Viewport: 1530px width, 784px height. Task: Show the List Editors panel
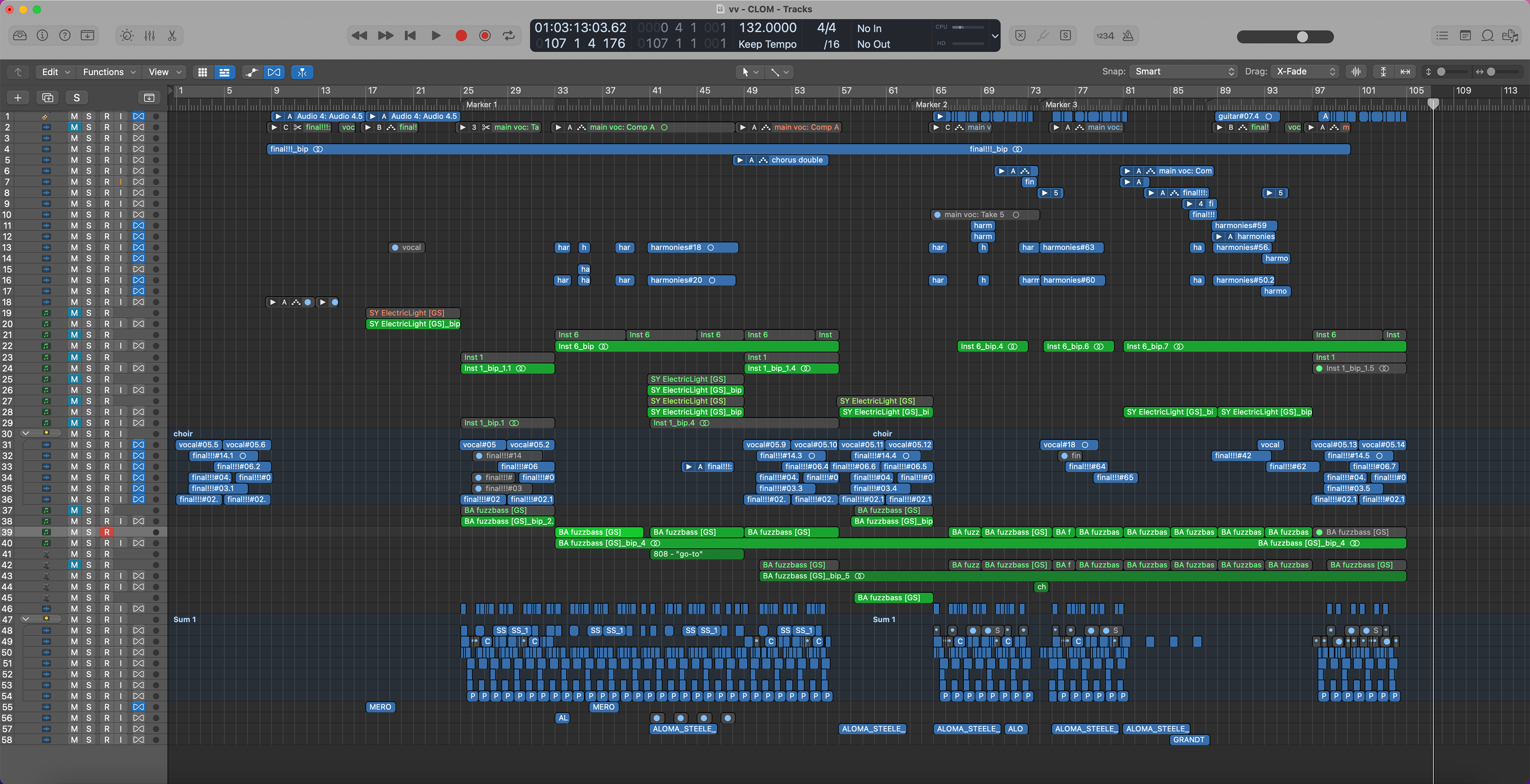click(x=1442, y=35)
